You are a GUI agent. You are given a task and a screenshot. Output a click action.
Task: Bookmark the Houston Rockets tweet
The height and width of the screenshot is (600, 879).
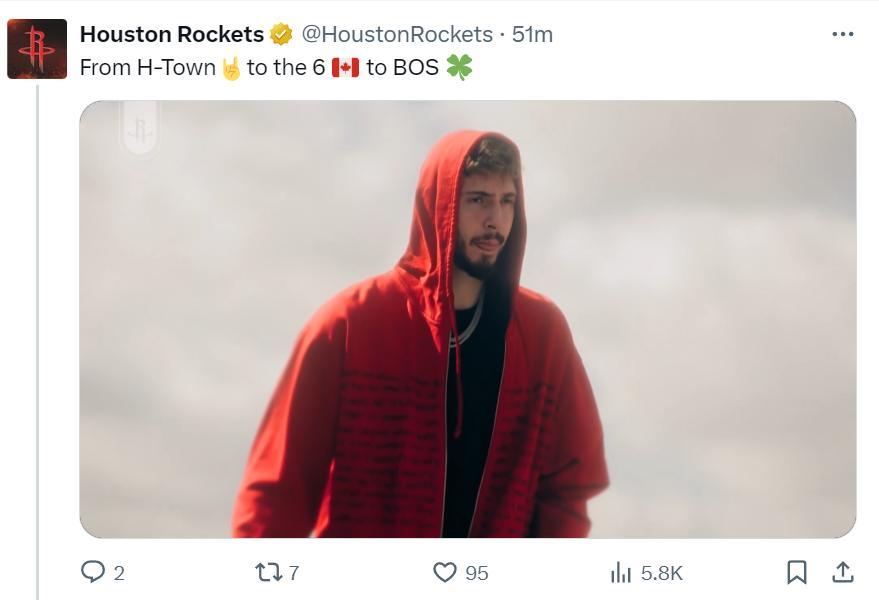click(x=797, y=572)
